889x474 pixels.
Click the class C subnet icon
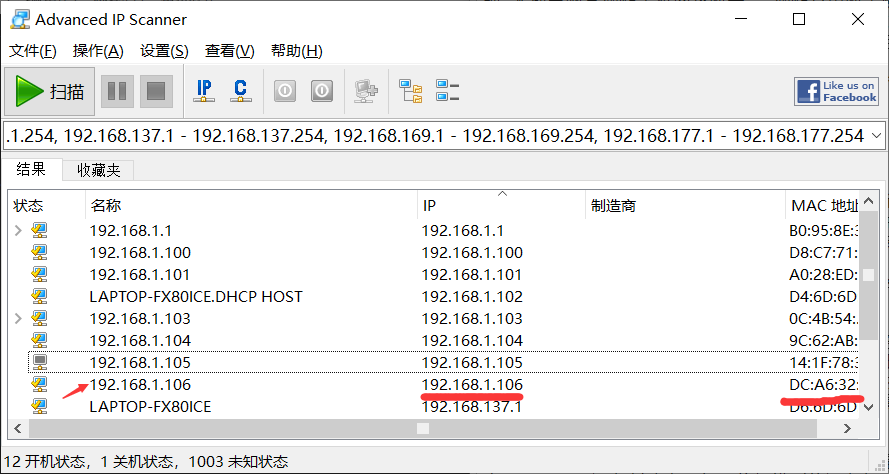click(240, 91)
